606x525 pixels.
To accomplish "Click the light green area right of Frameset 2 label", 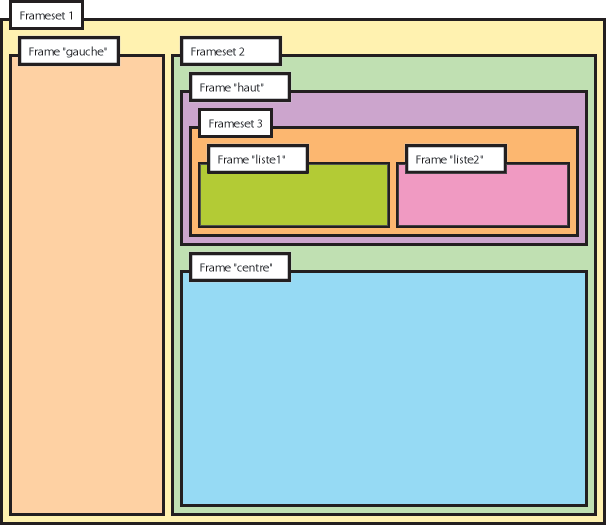I will point(440,72).
